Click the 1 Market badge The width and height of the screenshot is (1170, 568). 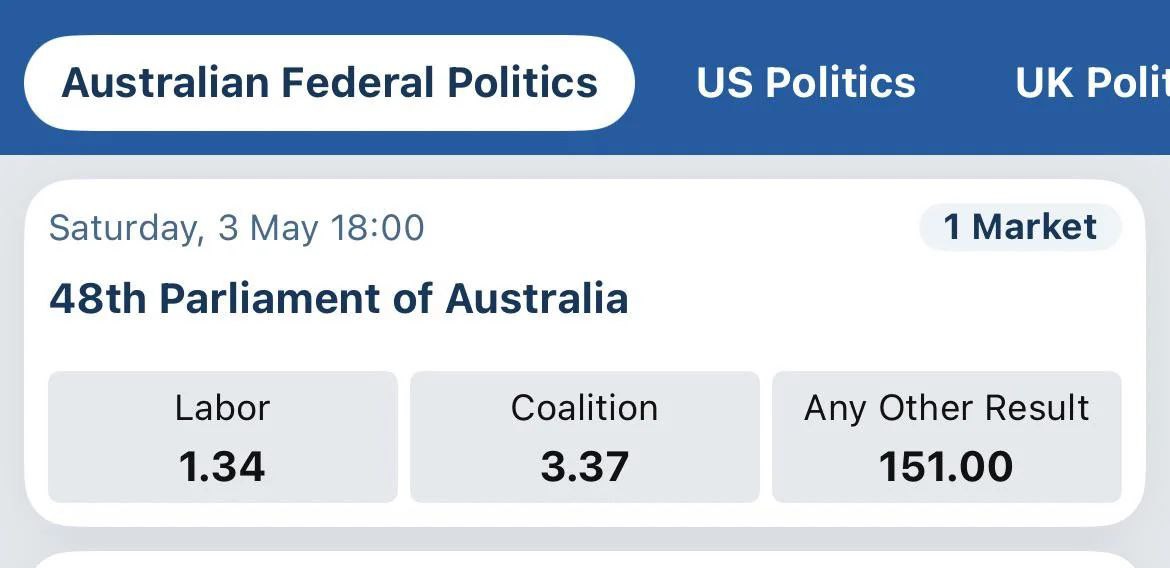click(x=1020, y=227)
